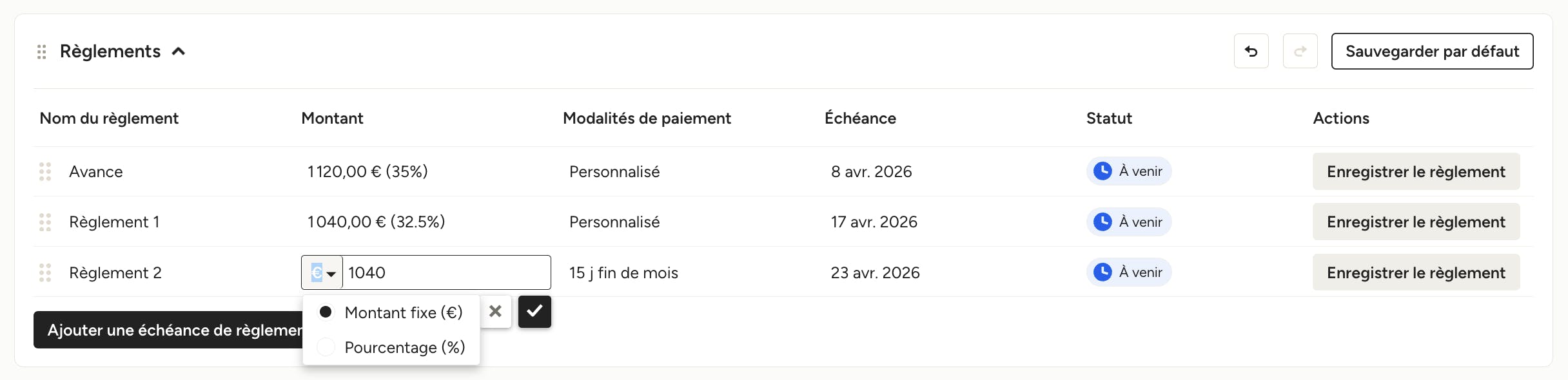Click the 1040 amount input field
The width and height of the screenshot is (1568, 380).
click(446, 272)
